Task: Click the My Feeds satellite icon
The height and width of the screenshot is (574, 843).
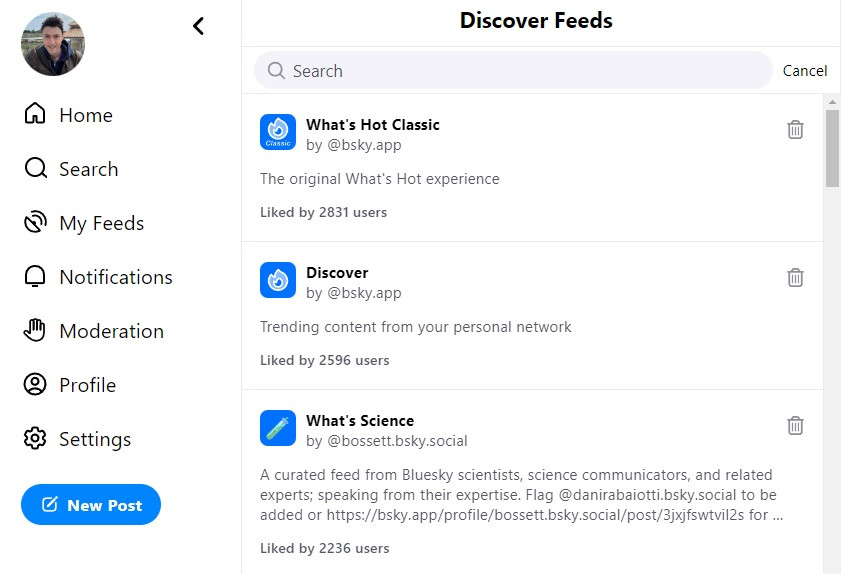Action: [x=35, y=223]
